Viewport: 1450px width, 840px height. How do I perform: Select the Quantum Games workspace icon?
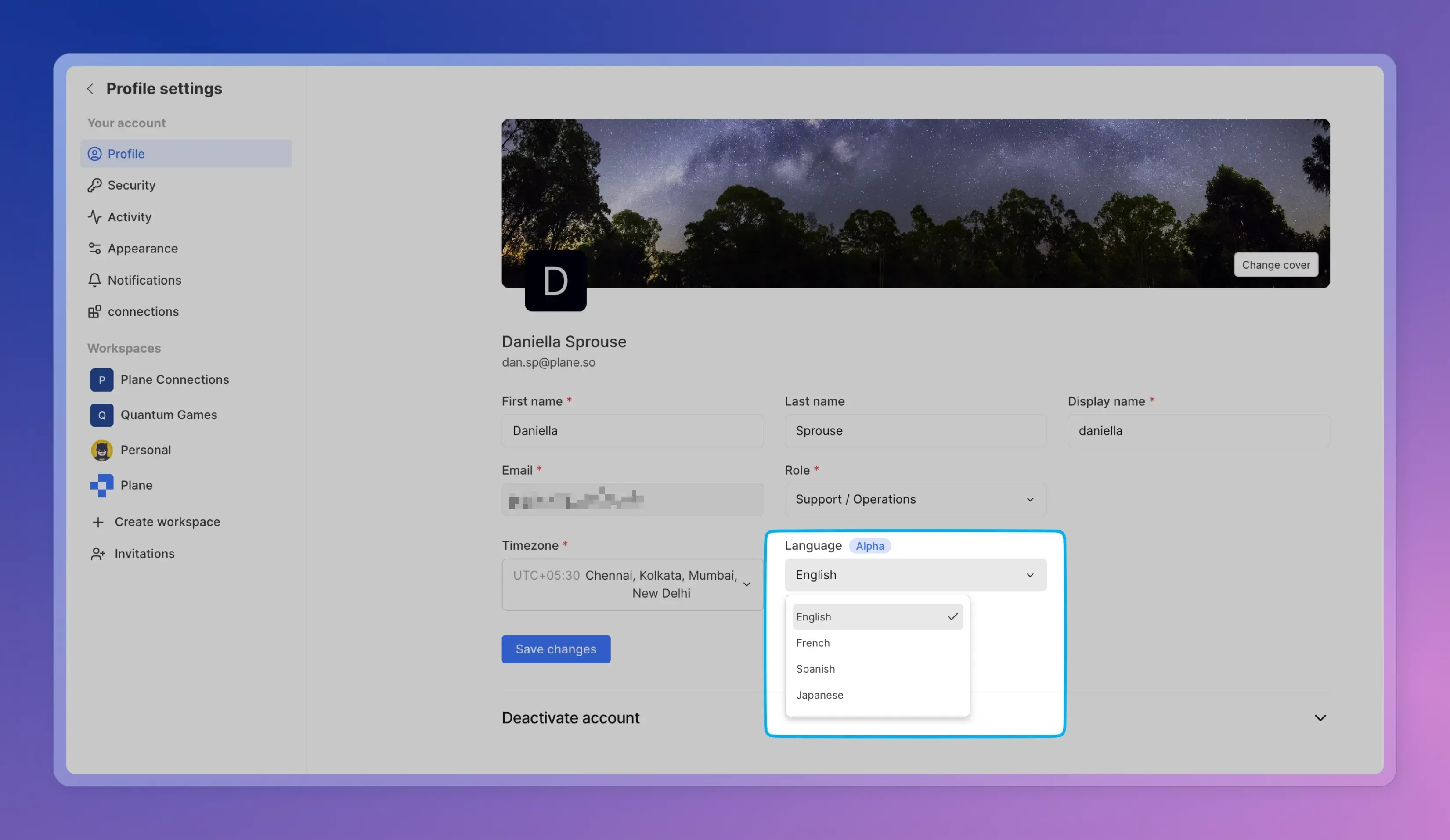point(102,415)
